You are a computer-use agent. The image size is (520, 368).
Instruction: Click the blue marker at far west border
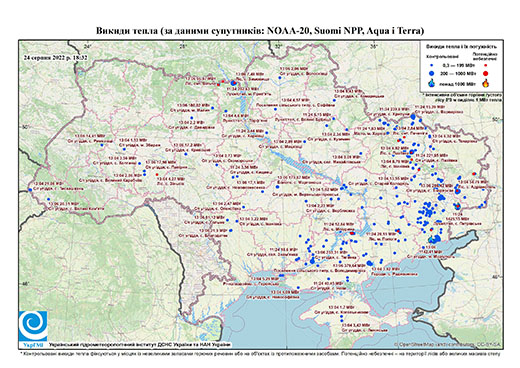(30, 190)
